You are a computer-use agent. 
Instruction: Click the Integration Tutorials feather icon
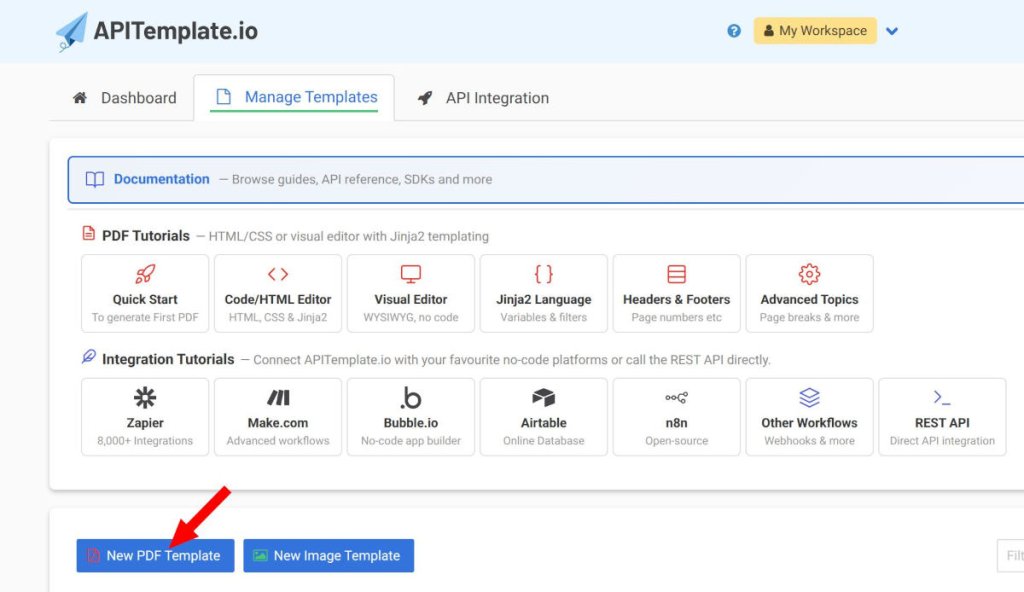click(89, 356)
